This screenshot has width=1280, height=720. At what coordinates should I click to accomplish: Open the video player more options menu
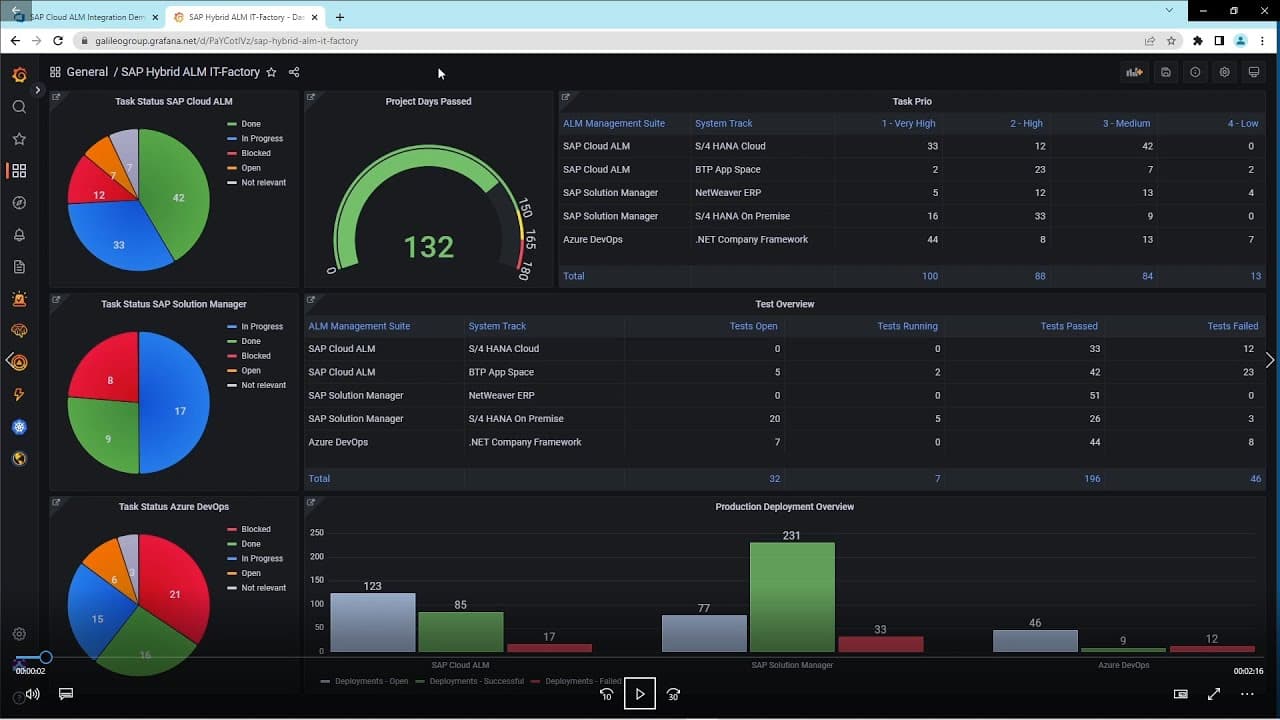click(x=1247, y=694)
